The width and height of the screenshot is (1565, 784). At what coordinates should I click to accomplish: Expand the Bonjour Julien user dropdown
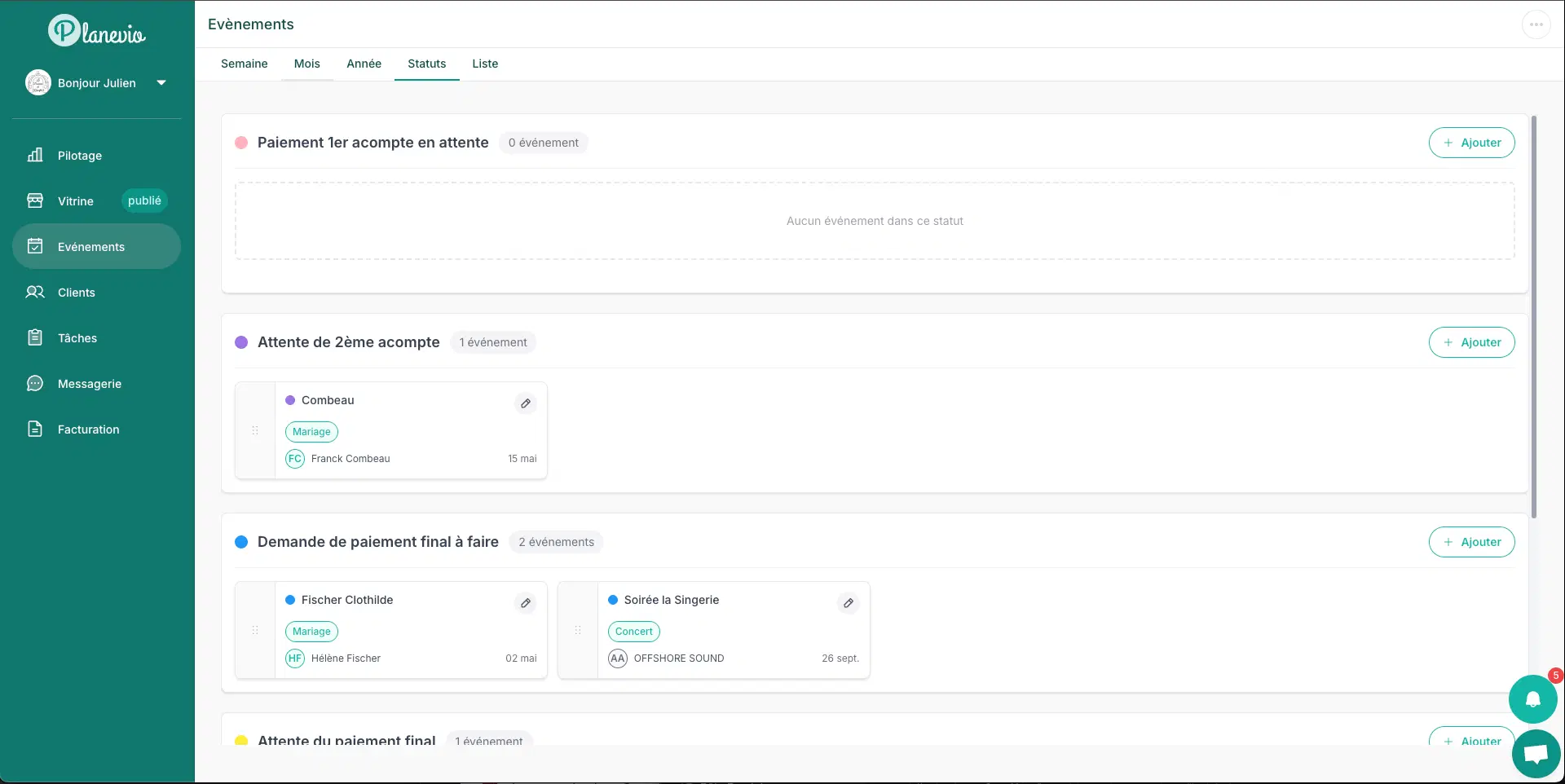point(161,82)
